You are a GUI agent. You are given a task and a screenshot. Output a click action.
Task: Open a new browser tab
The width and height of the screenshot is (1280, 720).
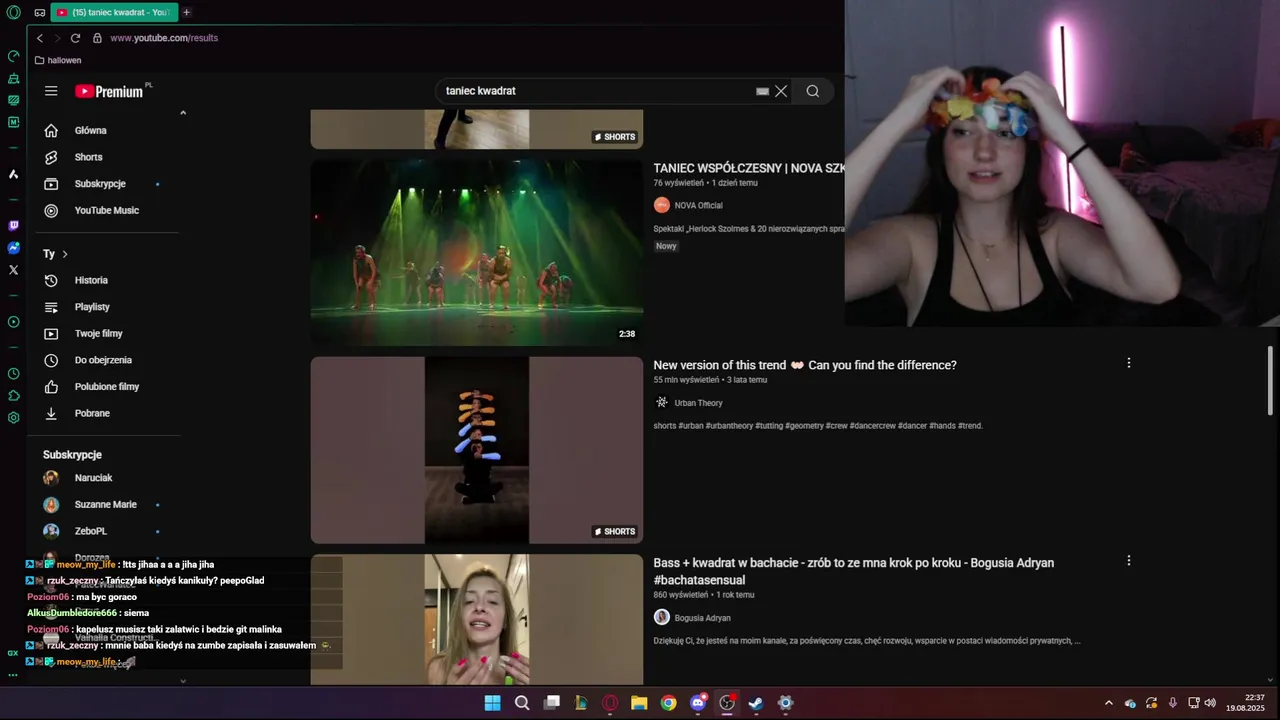point(186,12)
